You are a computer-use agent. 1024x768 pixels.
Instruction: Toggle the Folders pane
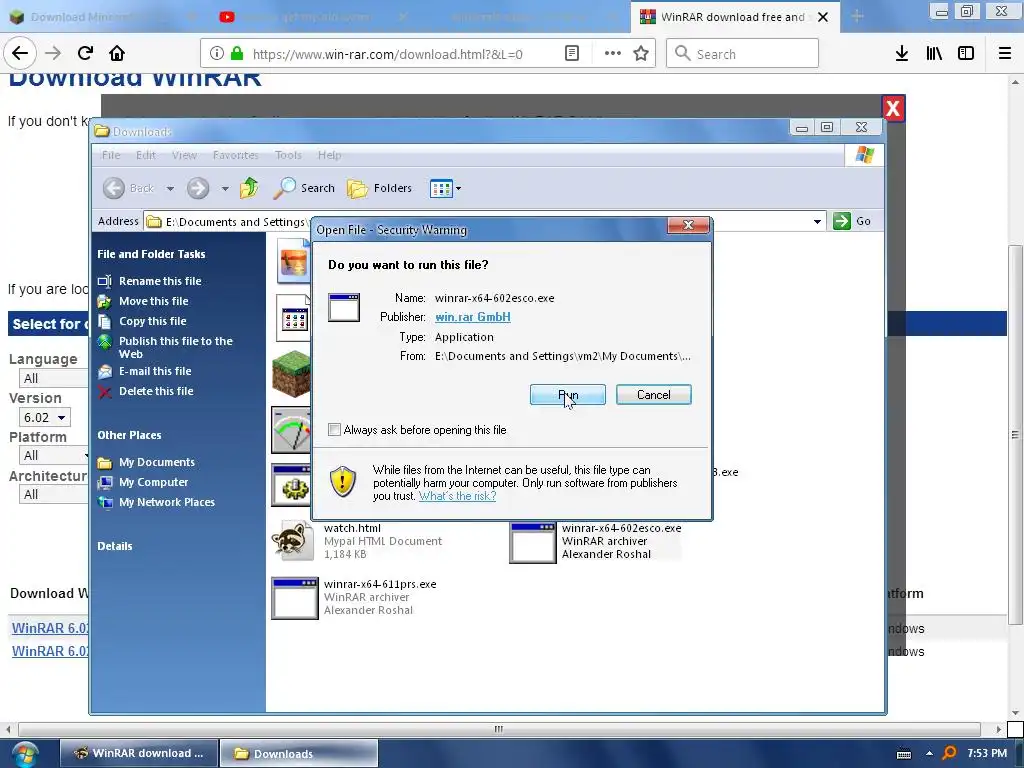tap(379, 188)
